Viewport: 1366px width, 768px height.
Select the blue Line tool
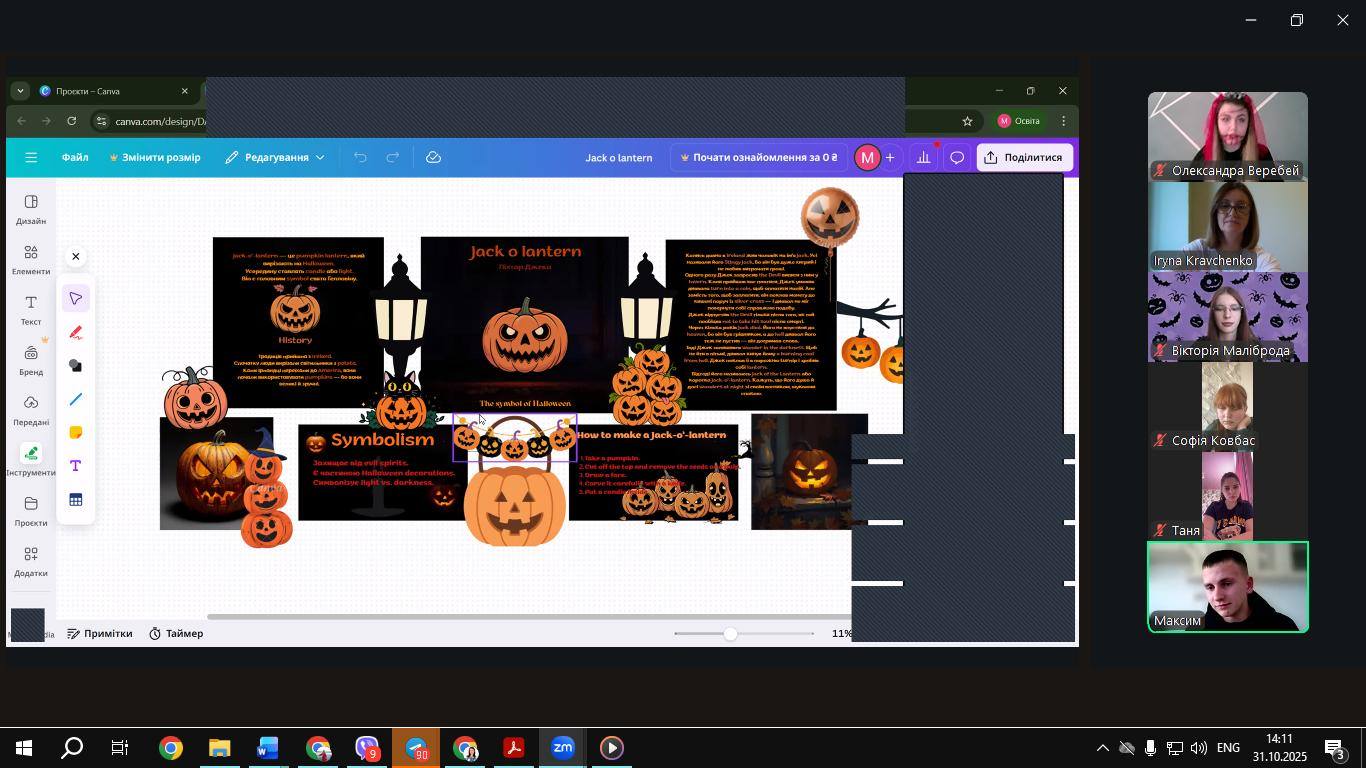point(75,400)
